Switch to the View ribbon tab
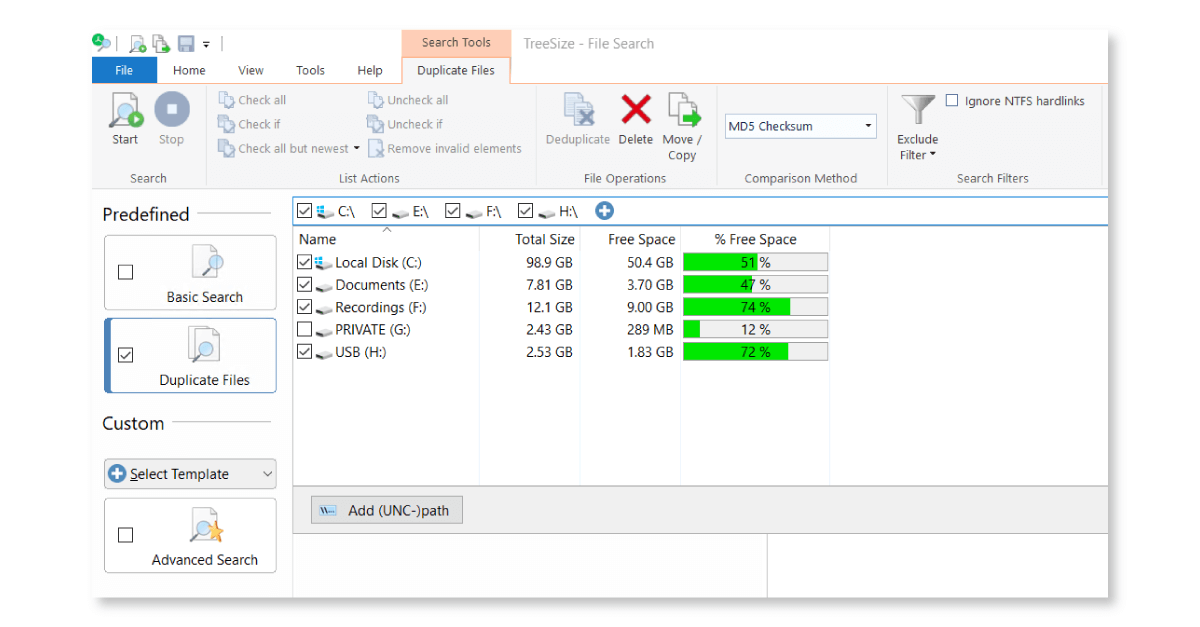 pyautogui.click(x=251, y=70)
